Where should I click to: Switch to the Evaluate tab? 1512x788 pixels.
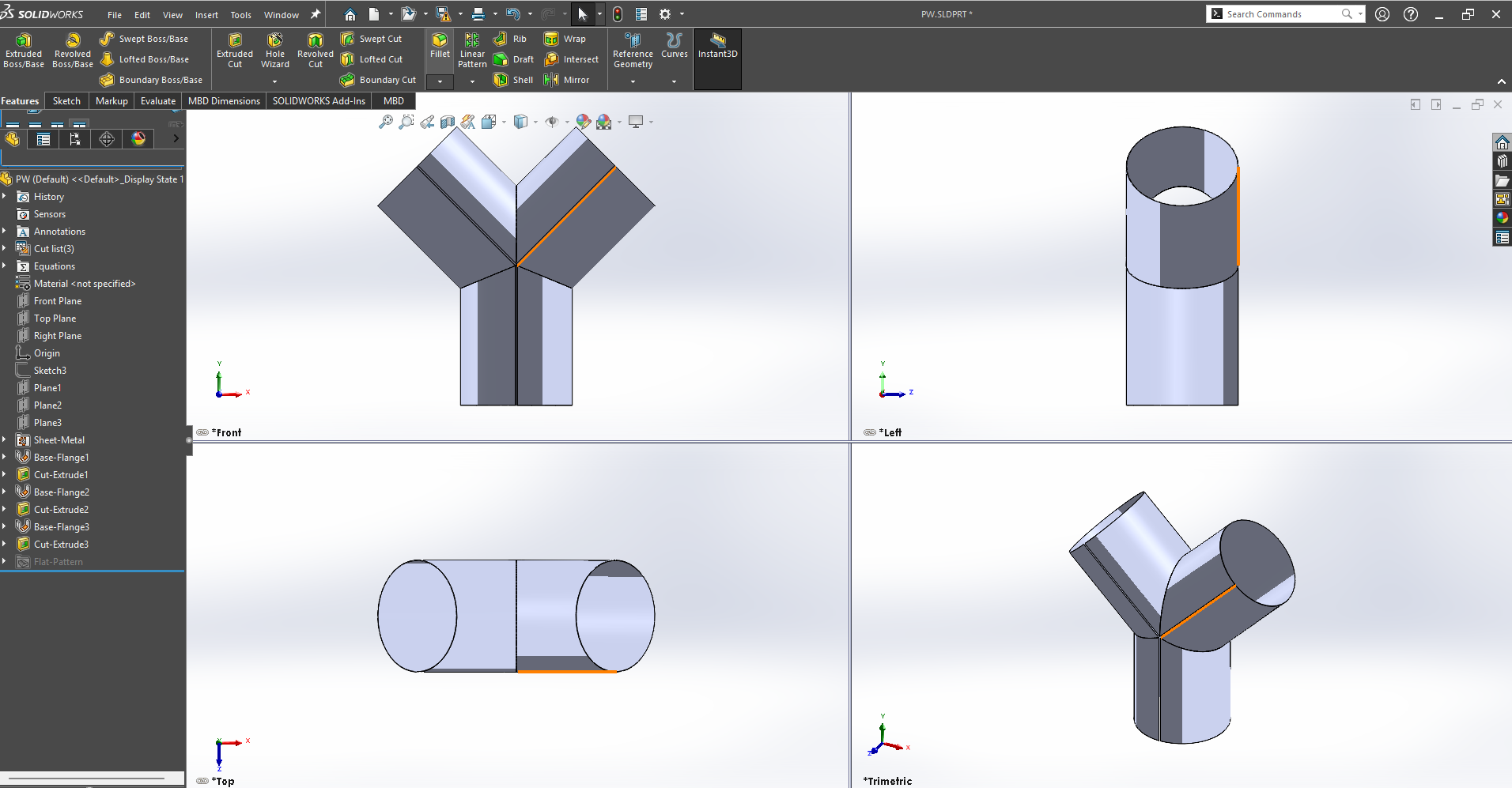point(158,101)
